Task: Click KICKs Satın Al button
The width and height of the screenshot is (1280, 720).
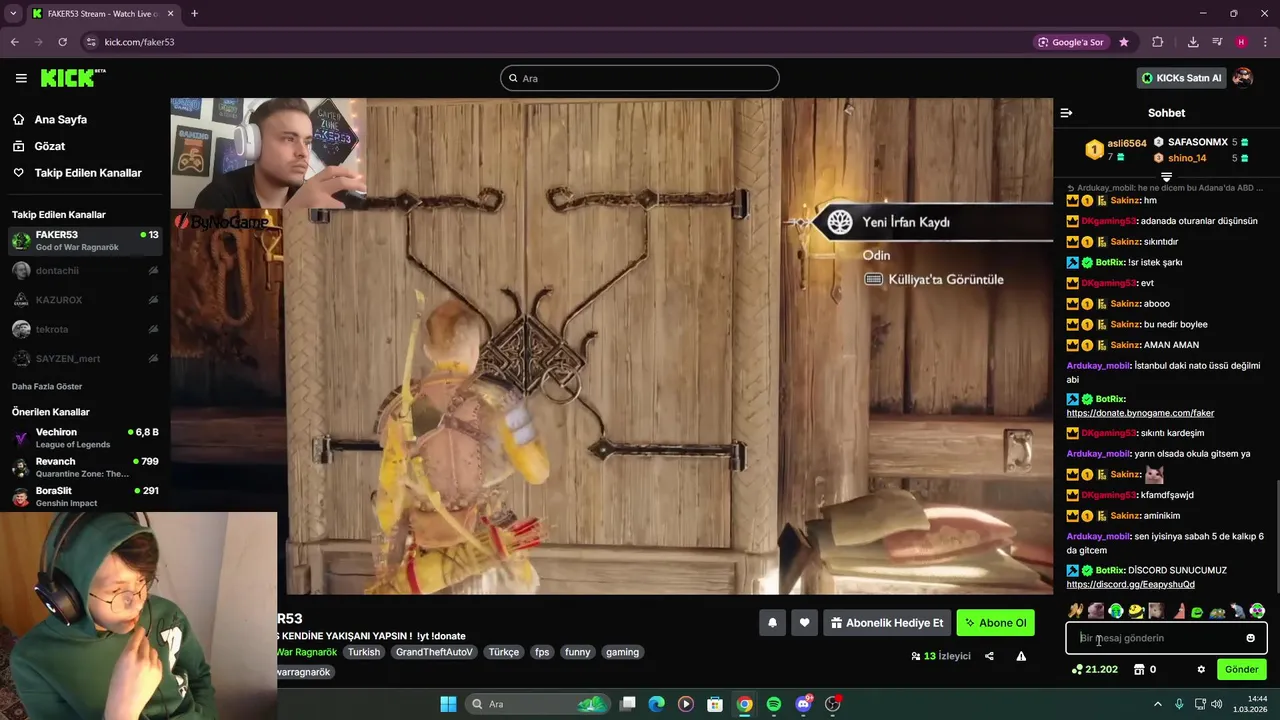Action: tap(1181, 78)
